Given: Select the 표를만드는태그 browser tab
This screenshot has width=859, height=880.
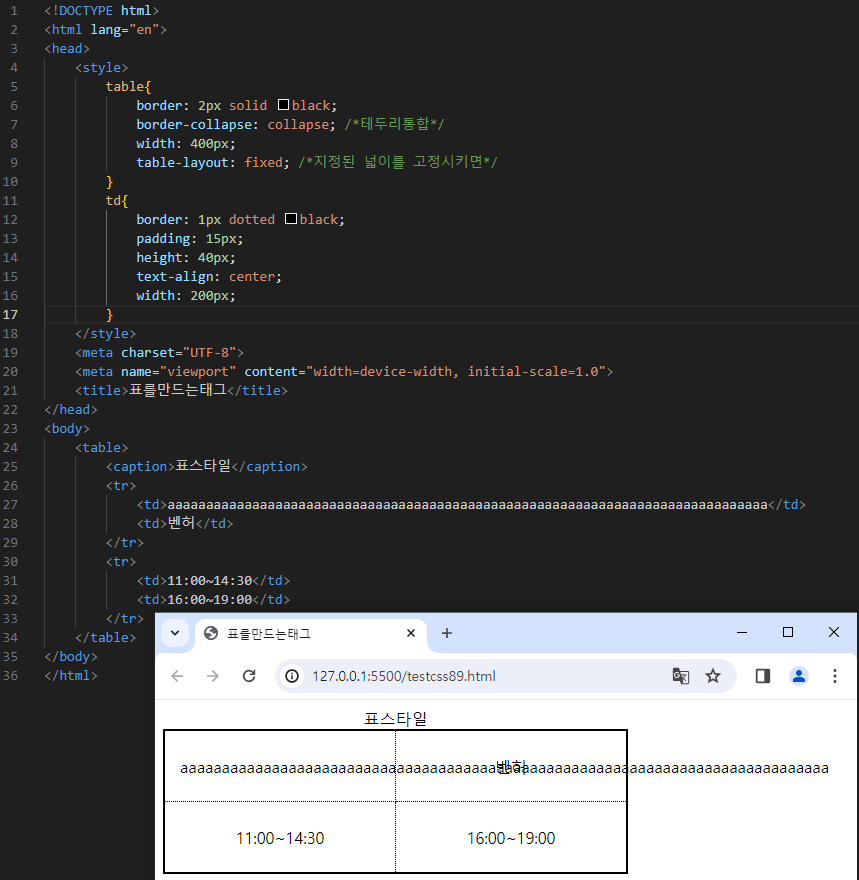Looking at the screenshot, I should point(310,634).
